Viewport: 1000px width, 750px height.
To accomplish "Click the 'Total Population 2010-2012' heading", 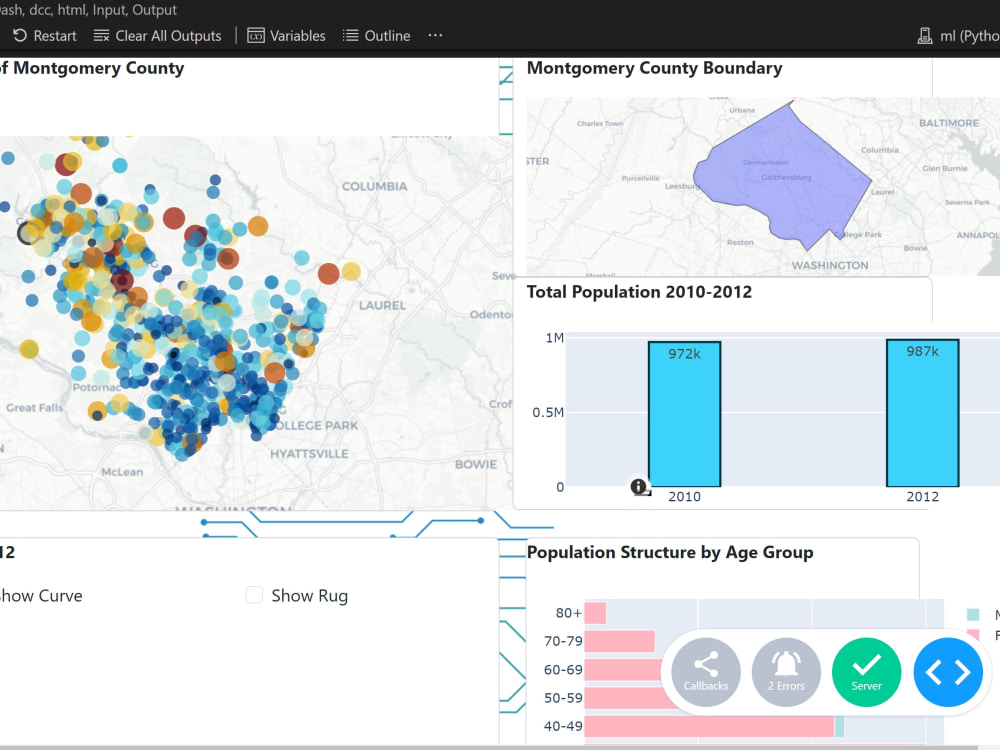I will click(639, 292).
